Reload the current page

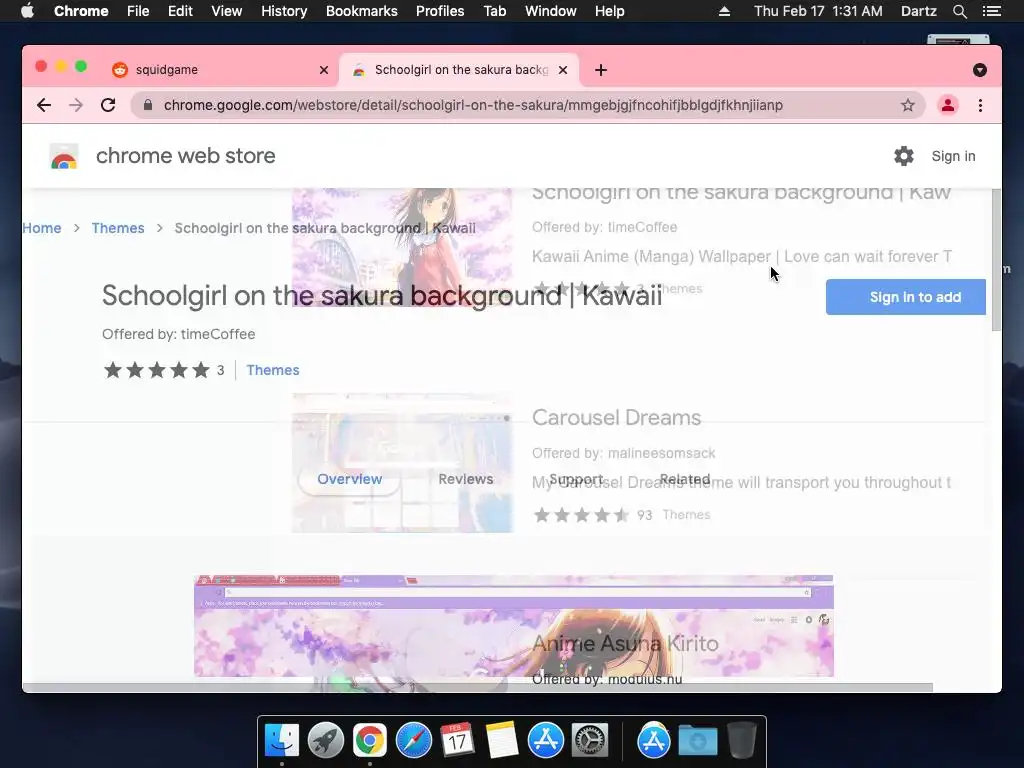(108, 105)
